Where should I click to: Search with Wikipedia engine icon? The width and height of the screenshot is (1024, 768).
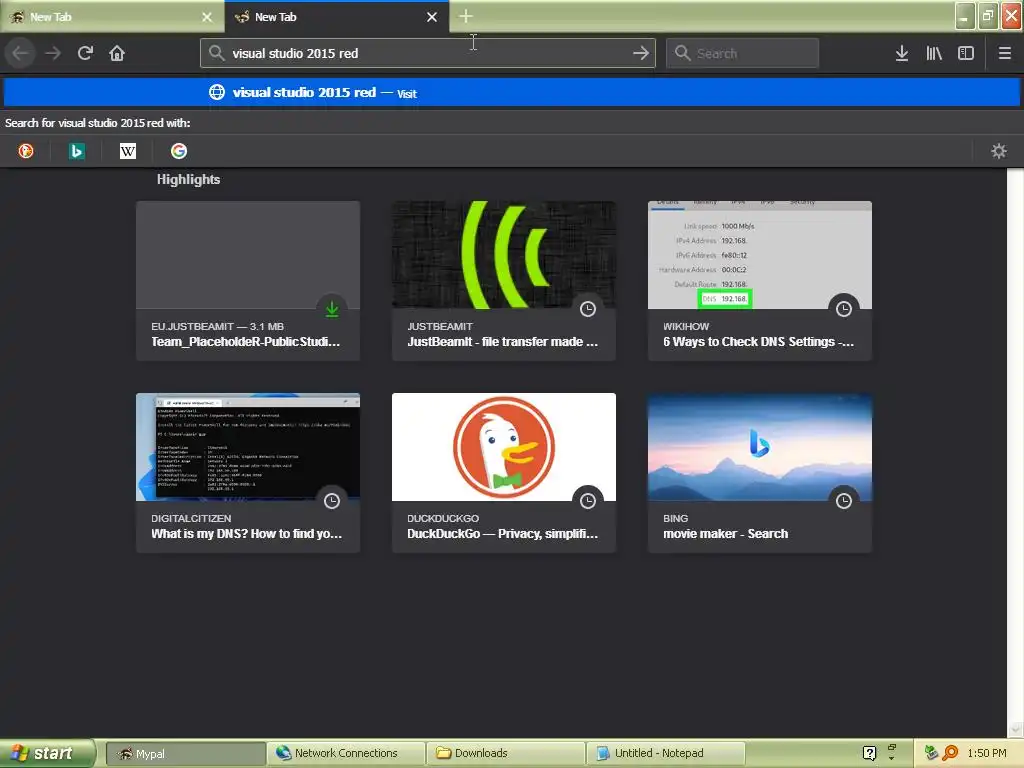point(128,152)
